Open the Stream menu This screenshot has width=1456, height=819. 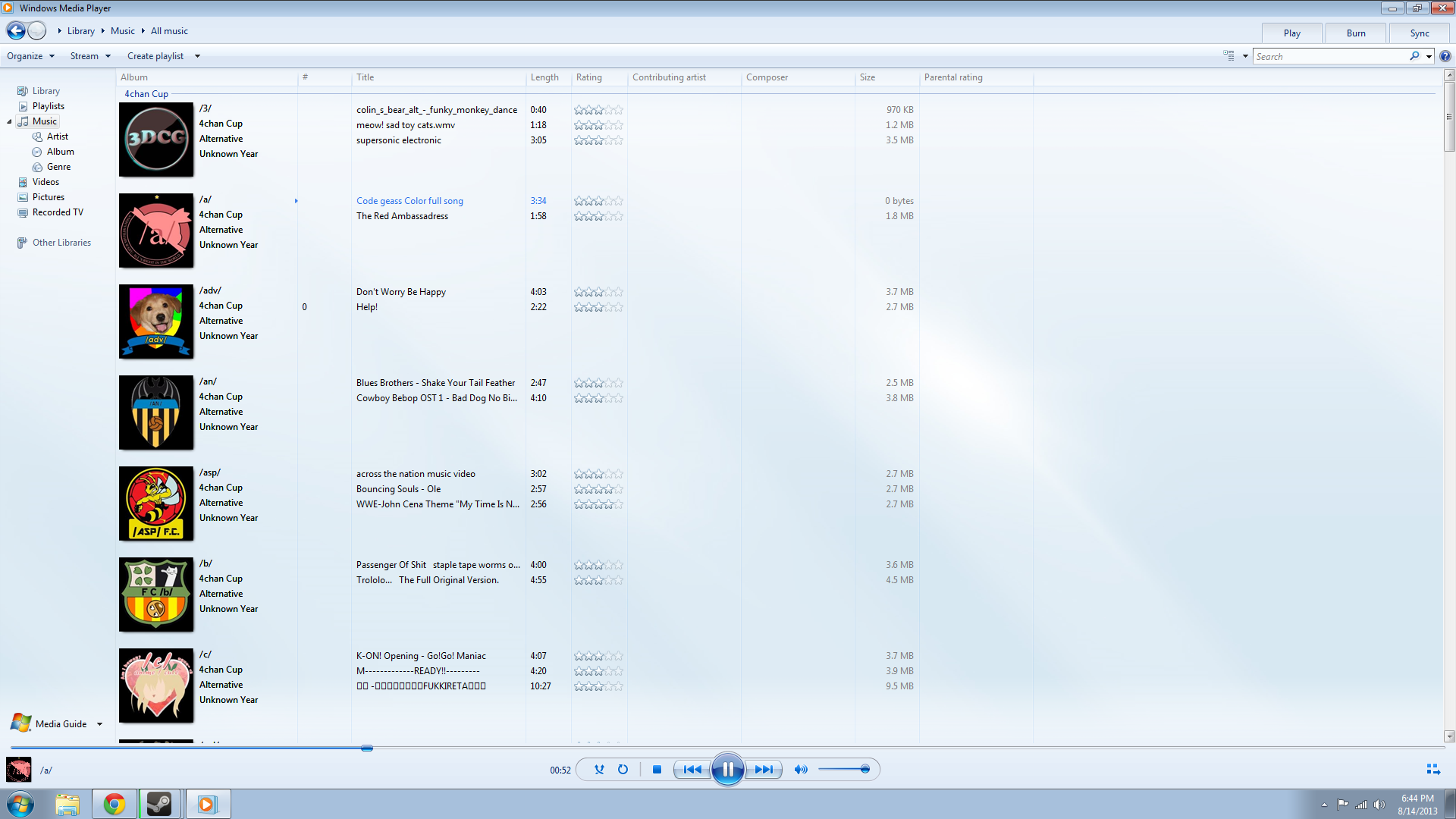pos(90,56)
